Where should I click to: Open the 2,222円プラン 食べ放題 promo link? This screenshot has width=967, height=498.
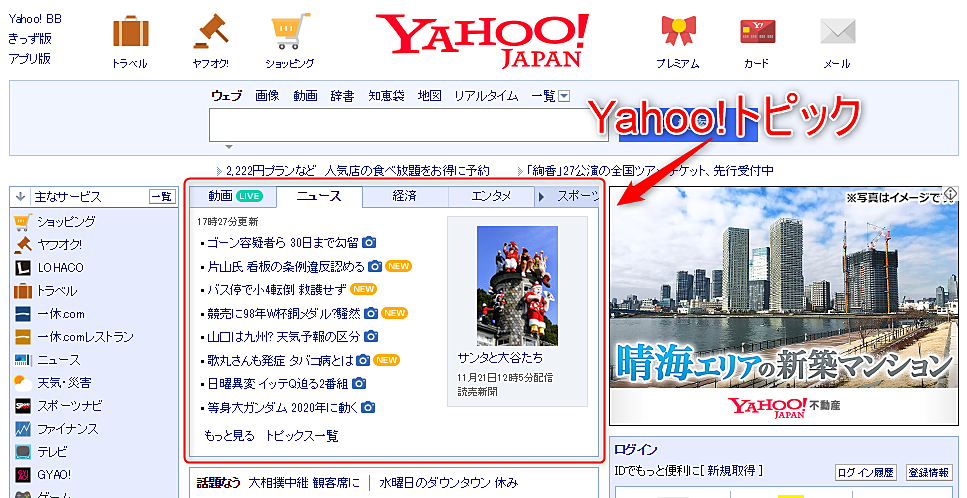coord(358,171)
